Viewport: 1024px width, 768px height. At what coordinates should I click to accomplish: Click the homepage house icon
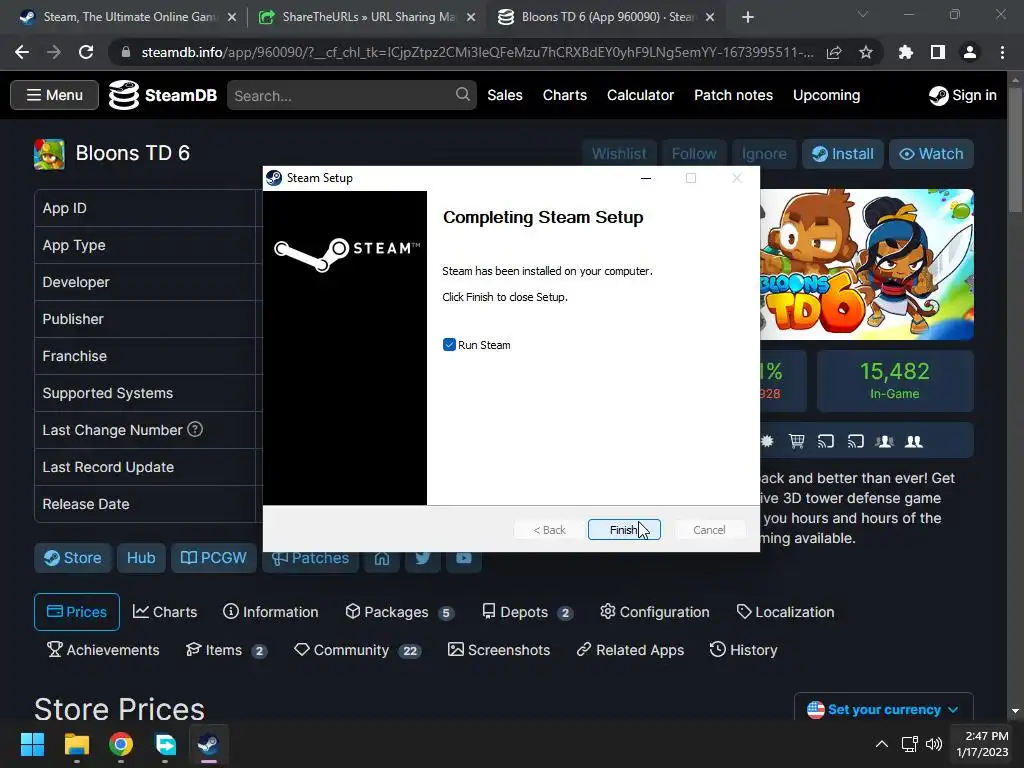click(381, 559)
